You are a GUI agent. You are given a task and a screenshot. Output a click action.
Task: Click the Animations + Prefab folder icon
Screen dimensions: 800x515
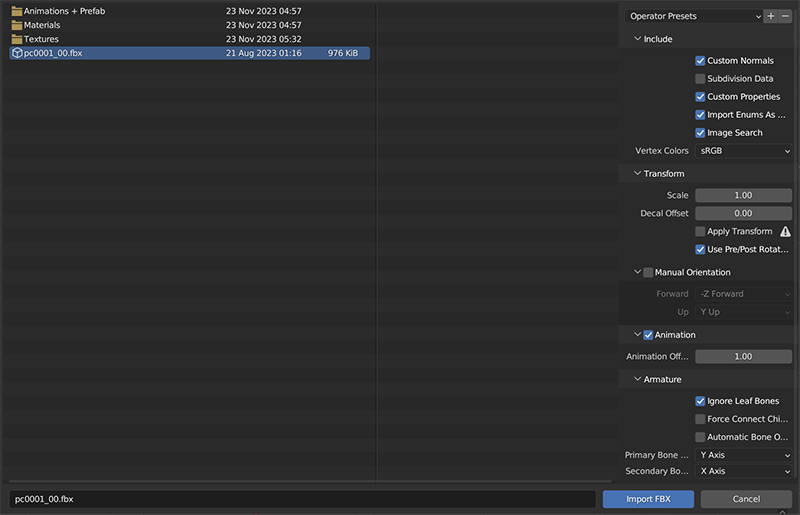(16, 11)
